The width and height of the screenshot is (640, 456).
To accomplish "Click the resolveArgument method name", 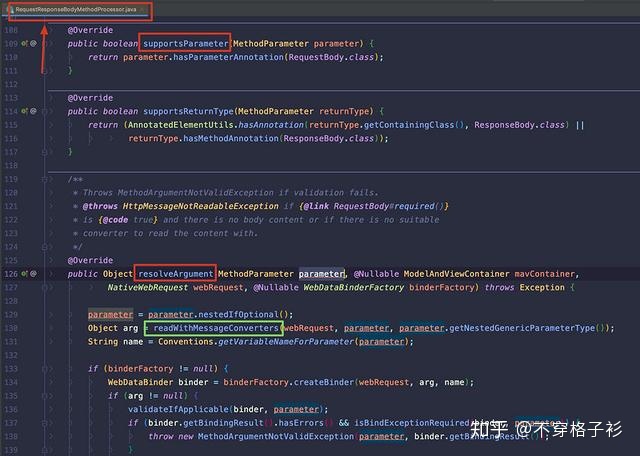I will 176,274.
